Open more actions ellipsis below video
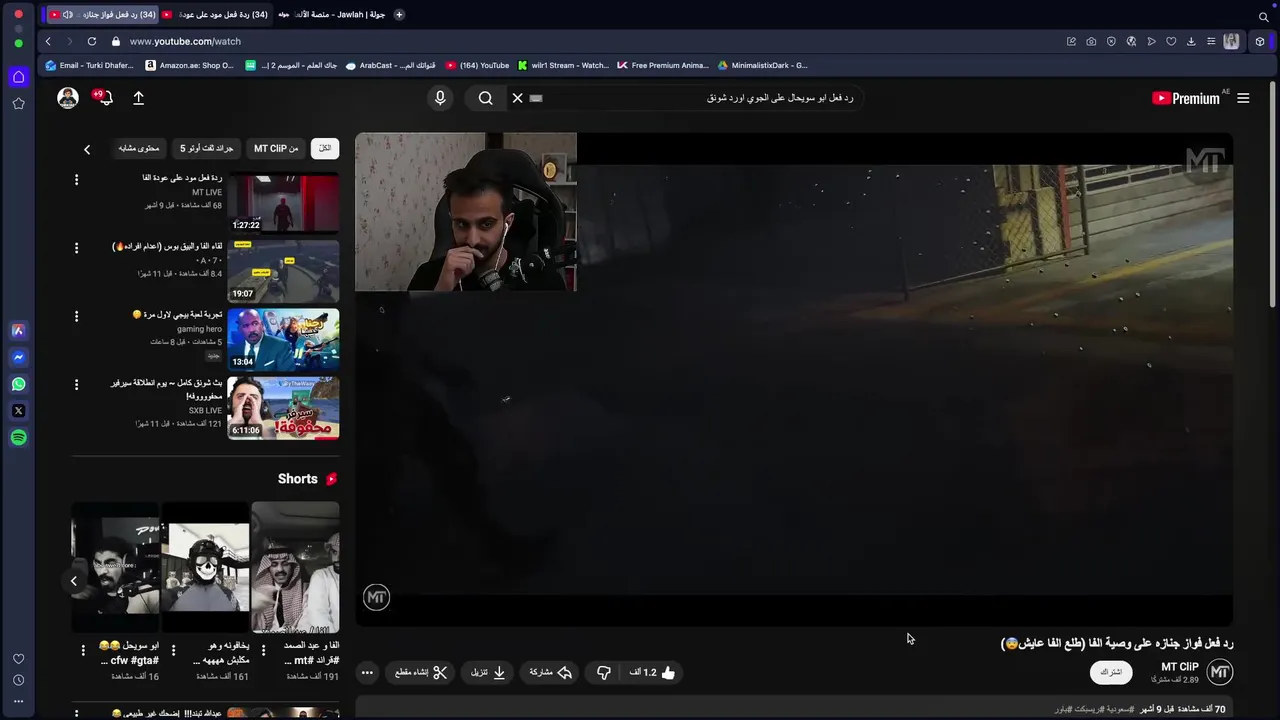This screenshot has height=720, width=1280. coord(367,672)
